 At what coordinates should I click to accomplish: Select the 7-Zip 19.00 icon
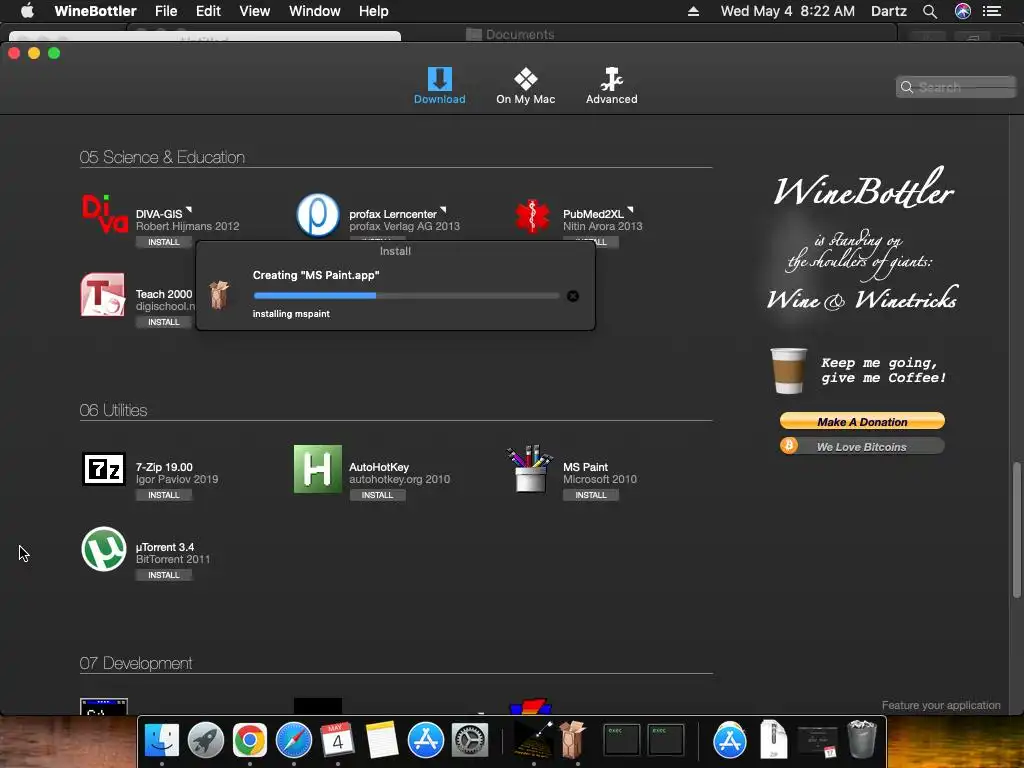[104, 469]
